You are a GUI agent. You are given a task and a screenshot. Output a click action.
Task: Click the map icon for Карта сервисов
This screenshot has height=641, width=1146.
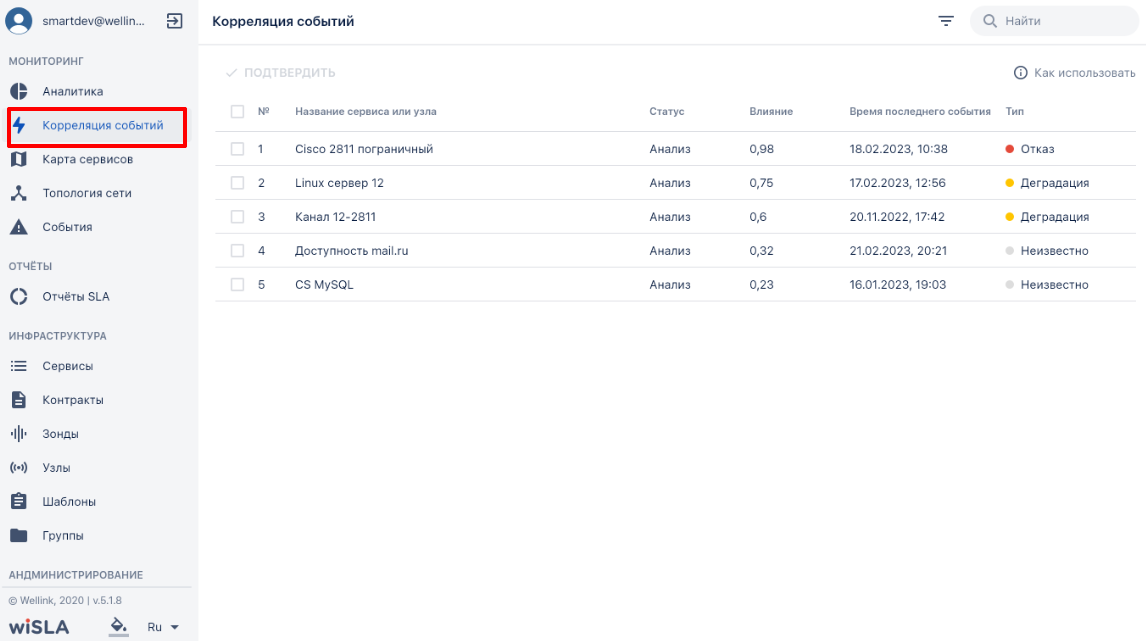coord(19,159)
